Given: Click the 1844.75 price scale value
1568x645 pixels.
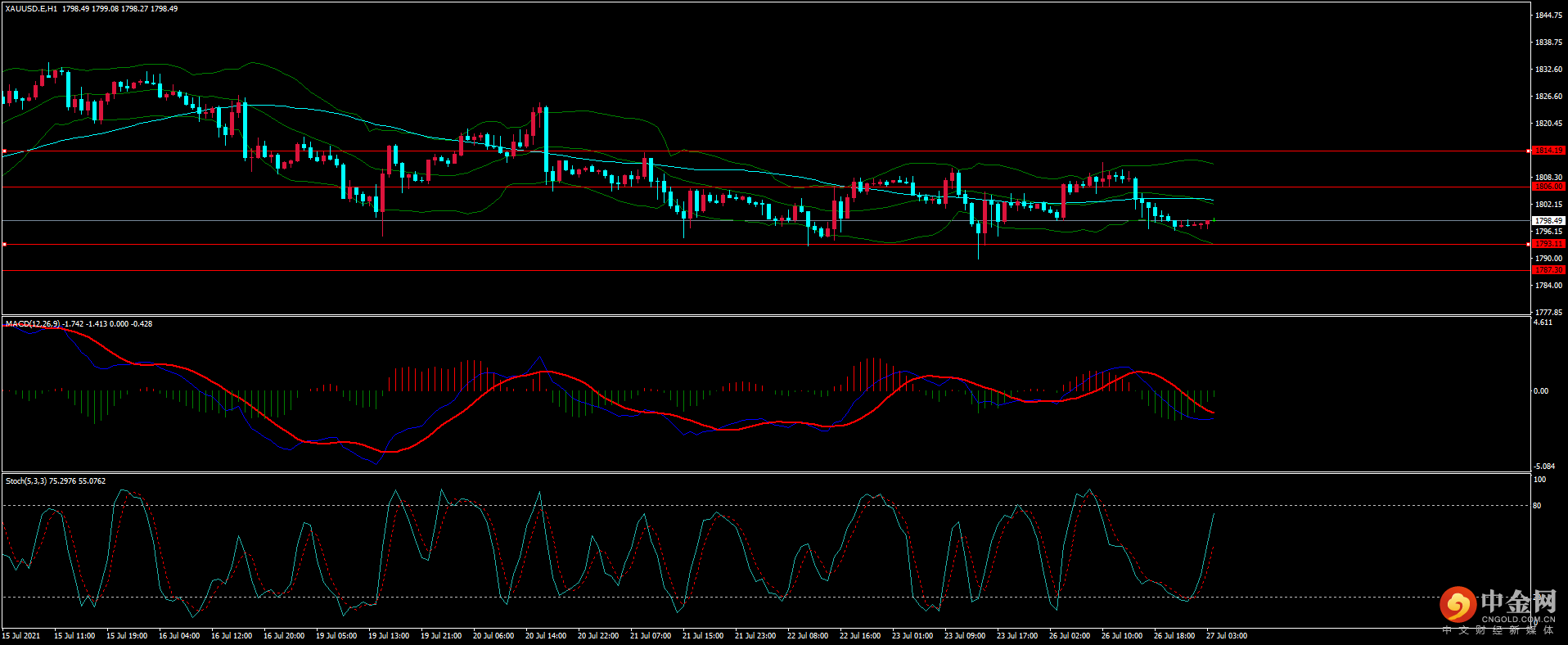Looking at the screenshot, I should (1548, 16).
